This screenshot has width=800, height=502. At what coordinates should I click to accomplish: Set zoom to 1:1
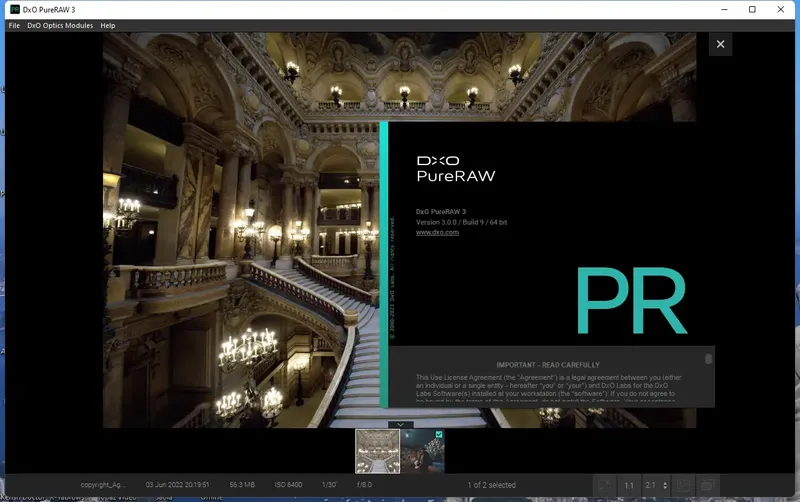629,485
